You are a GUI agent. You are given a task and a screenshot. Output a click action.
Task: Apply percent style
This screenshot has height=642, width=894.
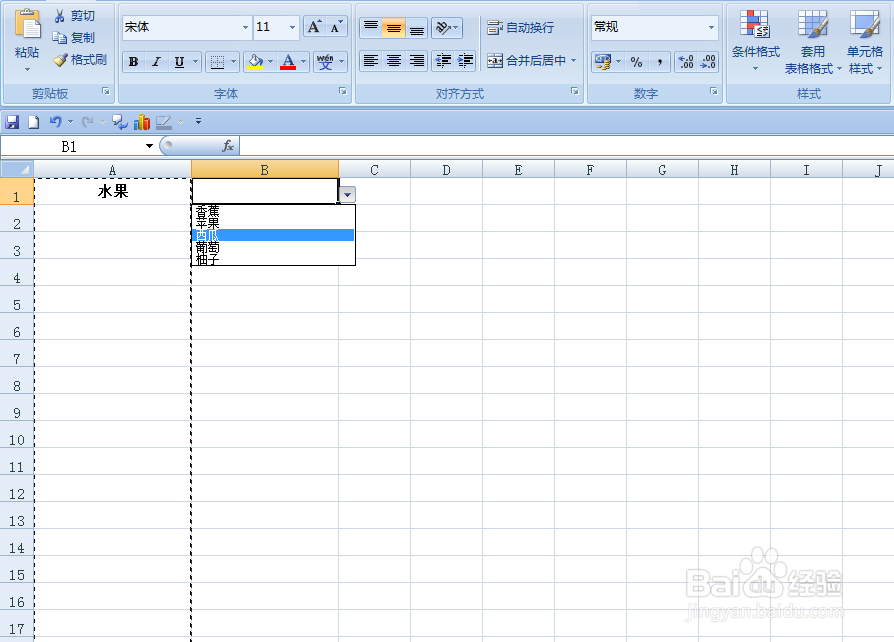coord(636,62)
